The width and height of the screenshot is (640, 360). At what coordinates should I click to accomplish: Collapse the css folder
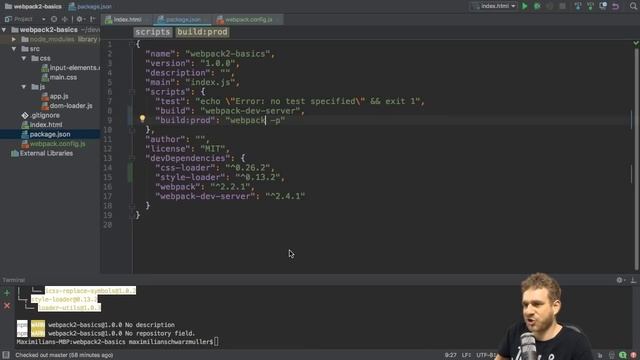point(24,58)
